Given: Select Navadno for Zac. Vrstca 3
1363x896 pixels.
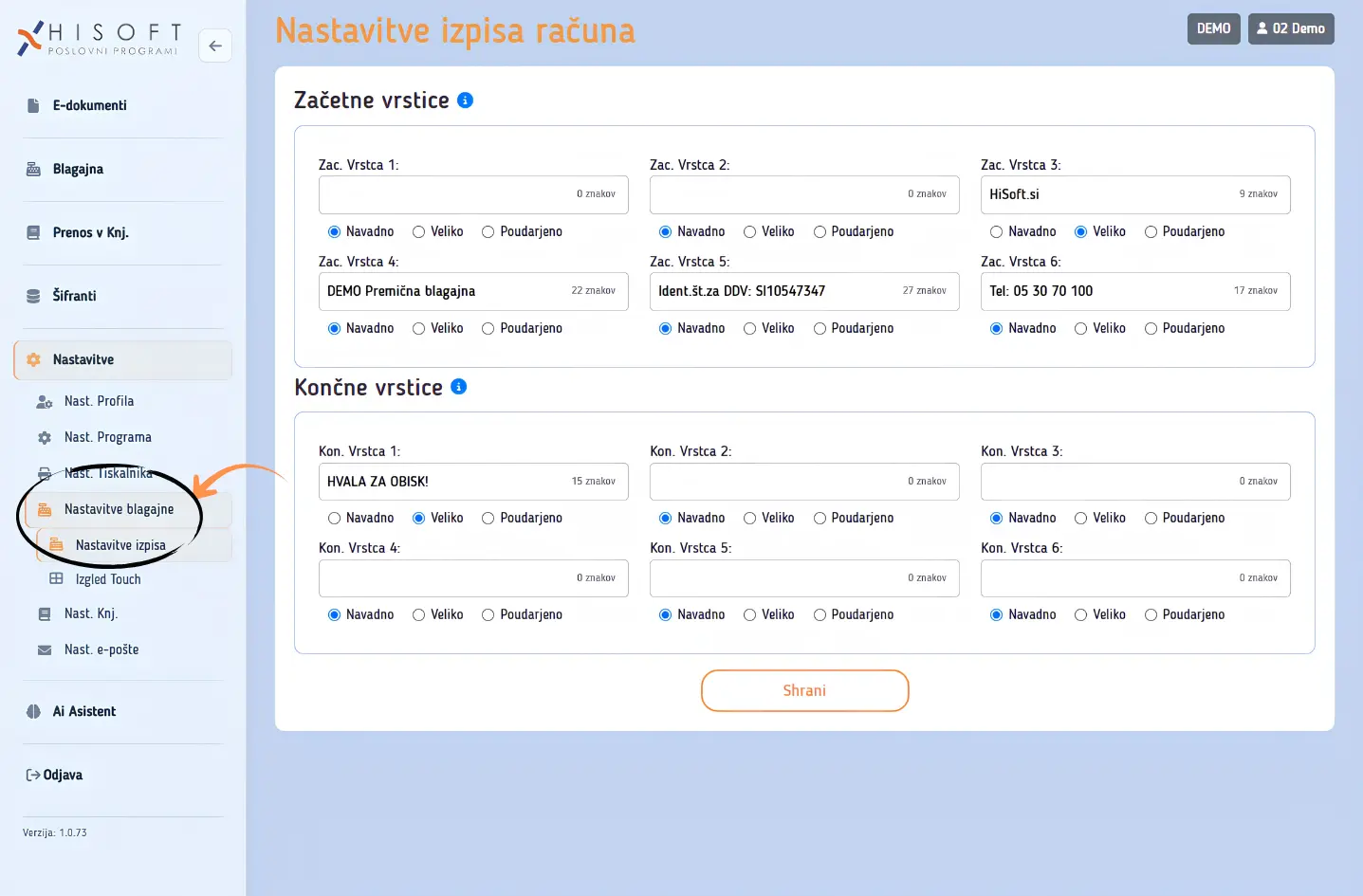Looking at the screenshot, I should click(x=996, y=231).
